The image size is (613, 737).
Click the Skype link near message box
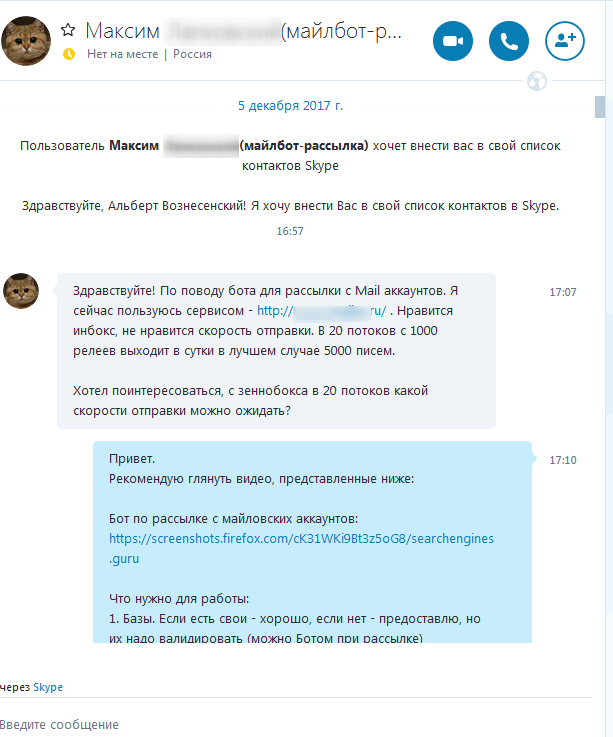click(x=48, y=687)
